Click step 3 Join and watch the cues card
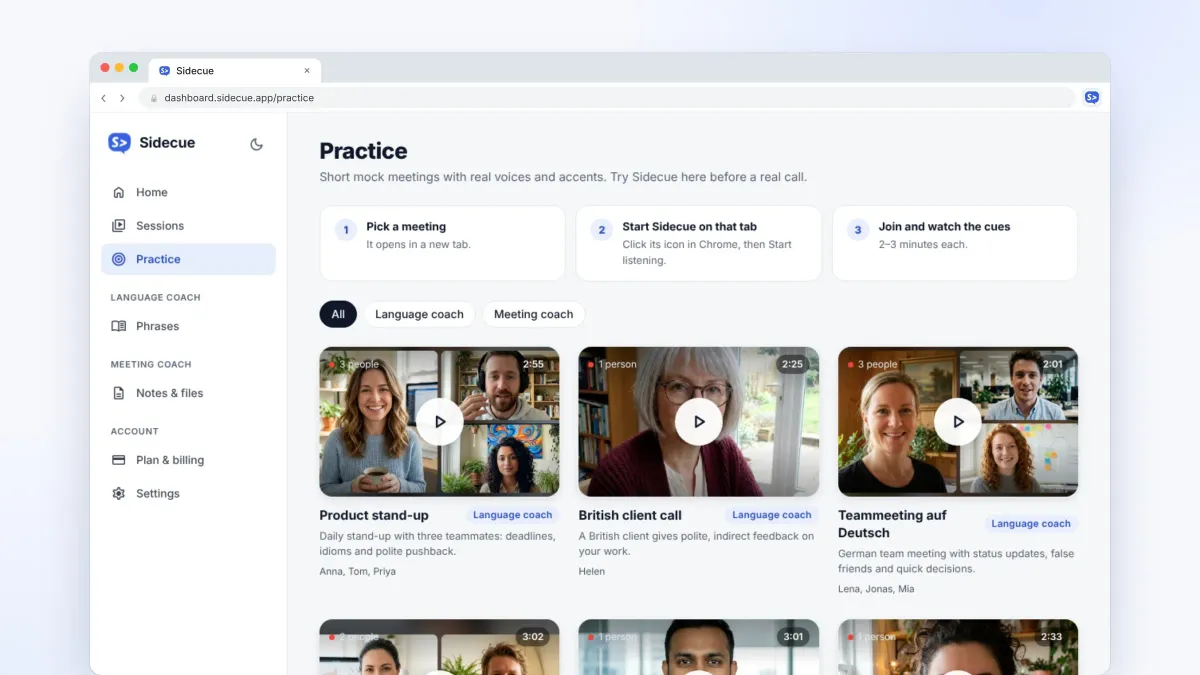This screenshot has width=1200, height=675. coord(955,243)
